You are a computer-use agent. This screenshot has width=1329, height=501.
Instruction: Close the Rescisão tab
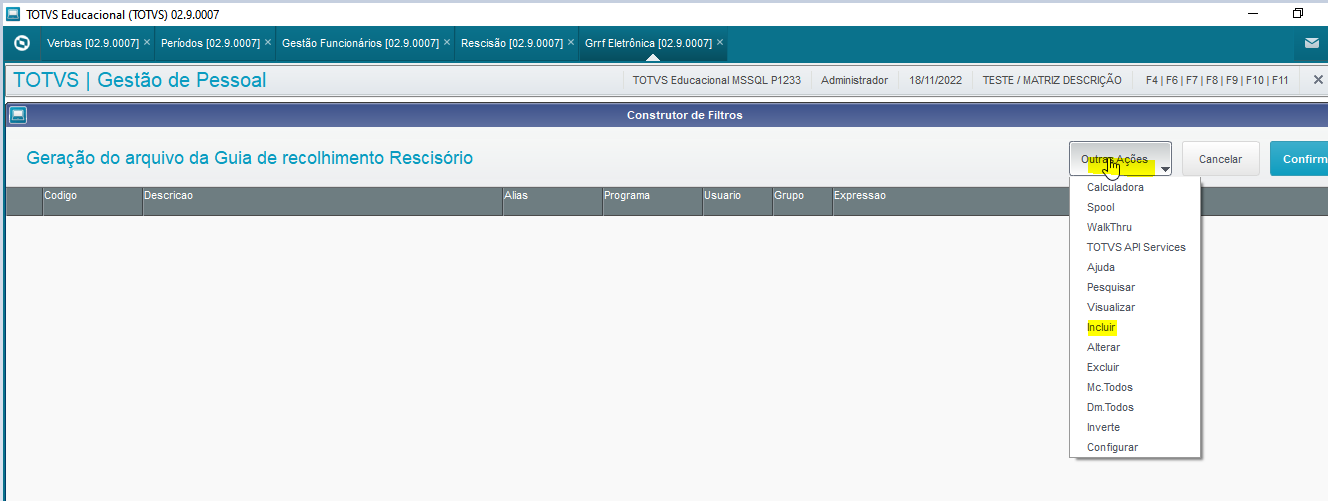(571, 43)
